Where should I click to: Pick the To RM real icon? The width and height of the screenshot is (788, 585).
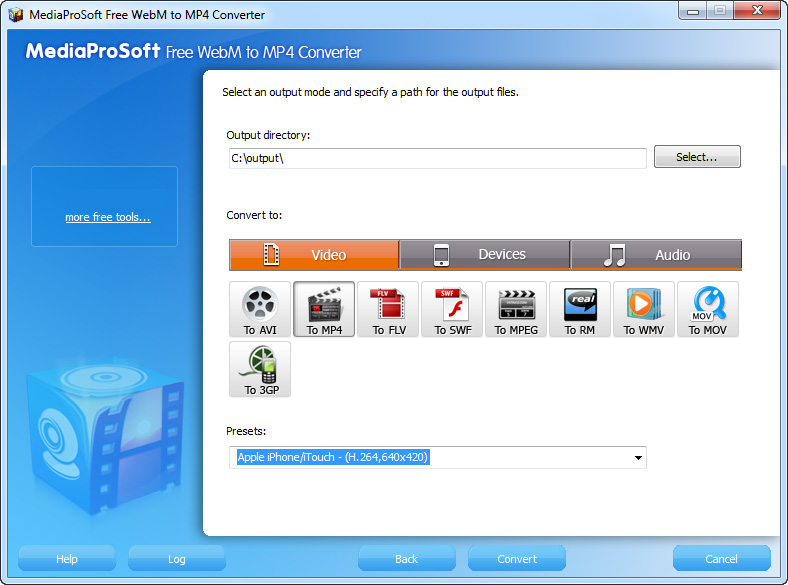click(x=580, y=309)
